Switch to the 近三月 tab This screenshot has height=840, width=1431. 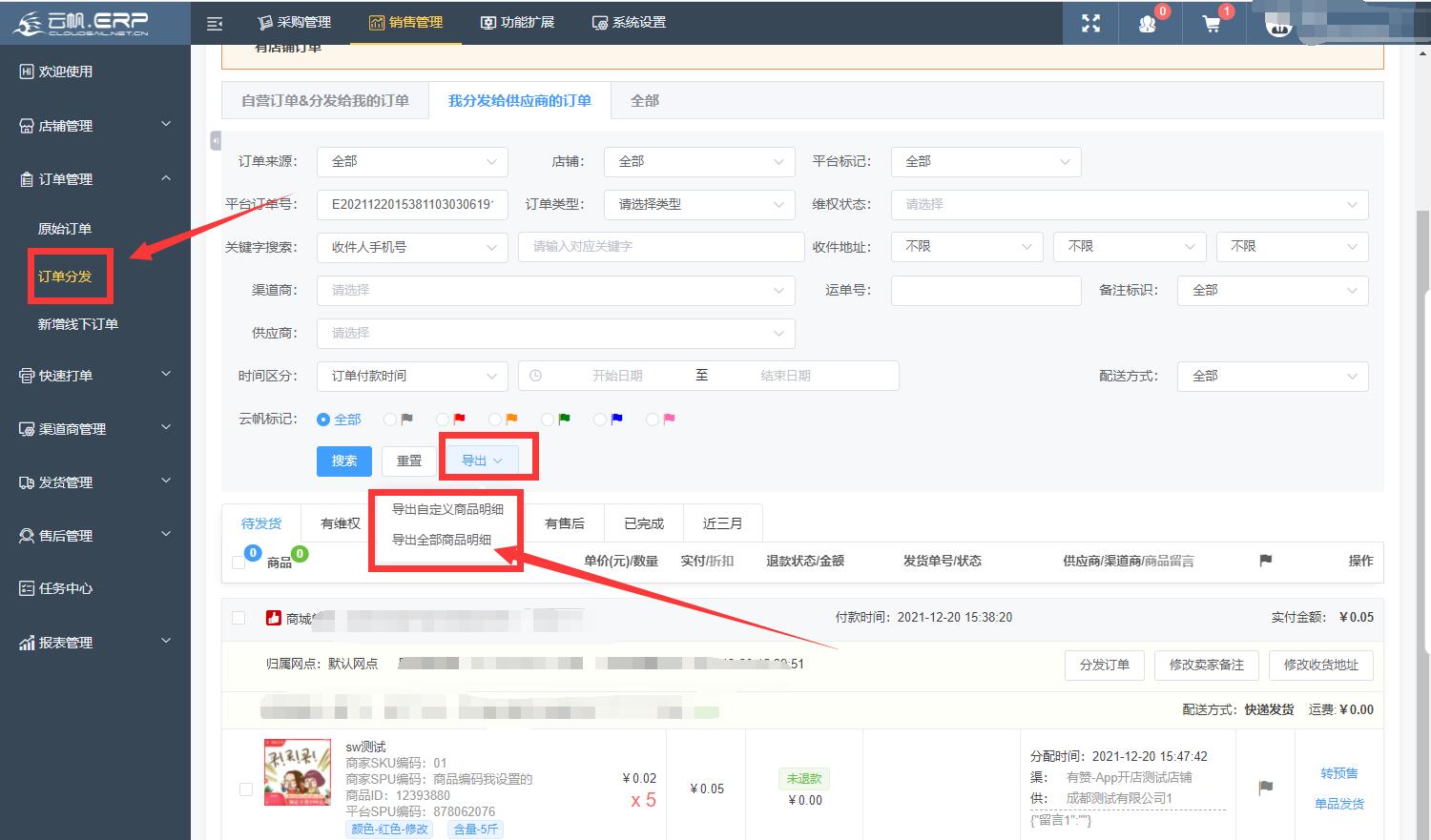(x=722, y=523)
